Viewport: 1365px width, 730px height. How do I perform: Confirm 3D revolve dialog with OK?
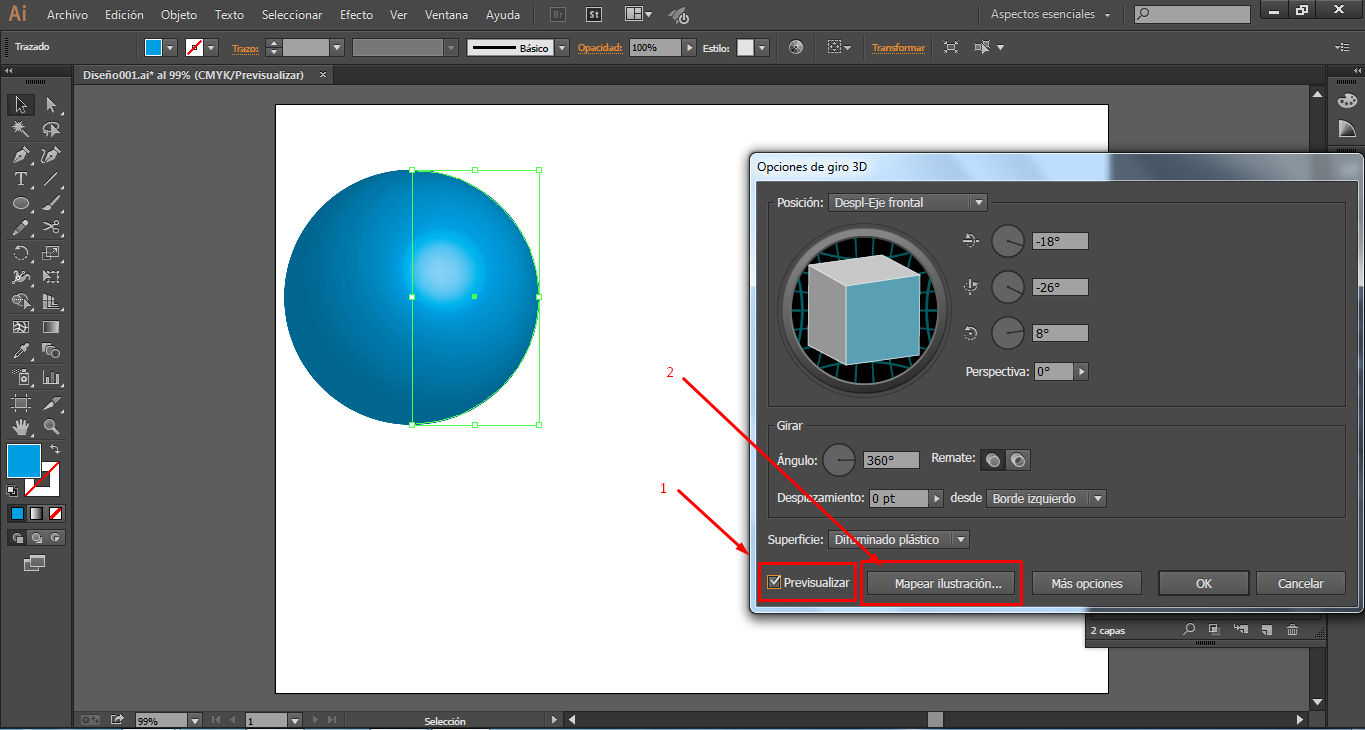1204,583
